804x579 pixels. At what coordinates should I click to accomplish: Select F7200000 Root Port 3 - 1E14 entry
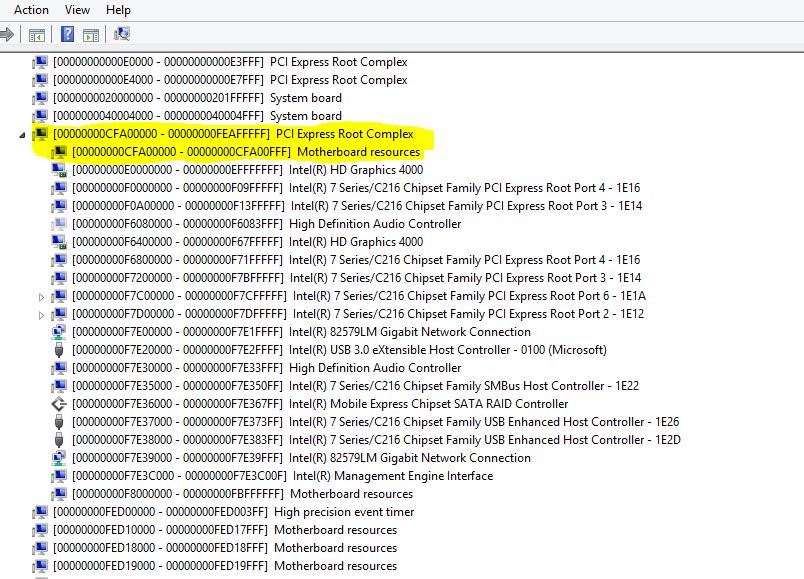click(356, 277)
